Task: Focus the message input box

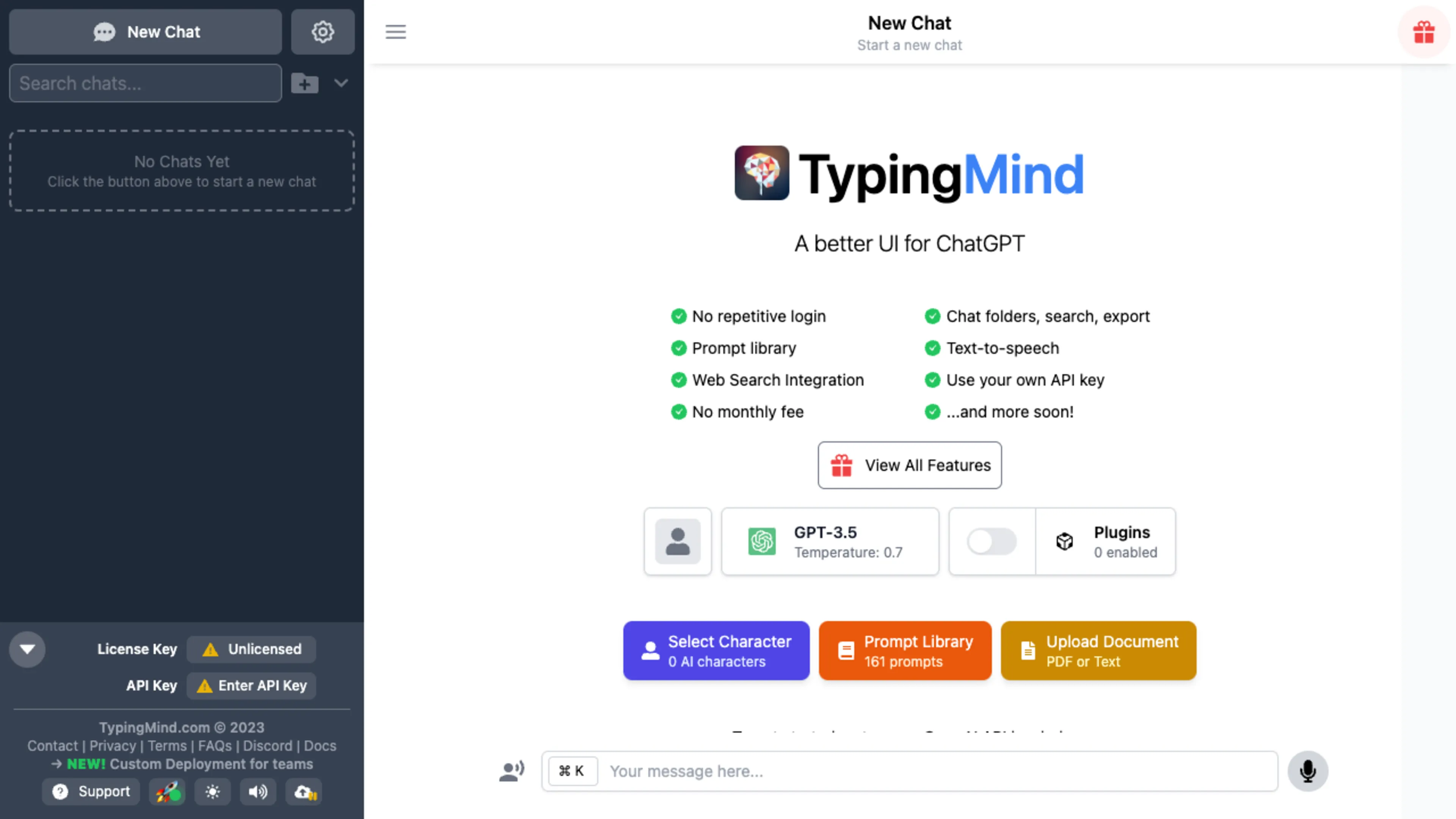Action: (x=910, y=771)
